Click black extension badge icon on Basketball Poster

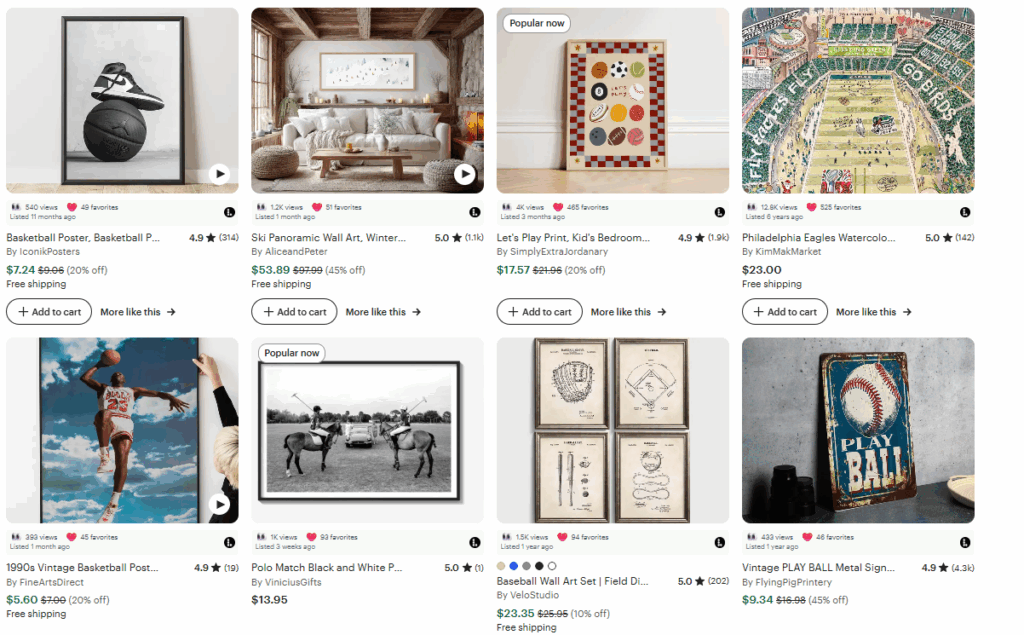point(228,212)
